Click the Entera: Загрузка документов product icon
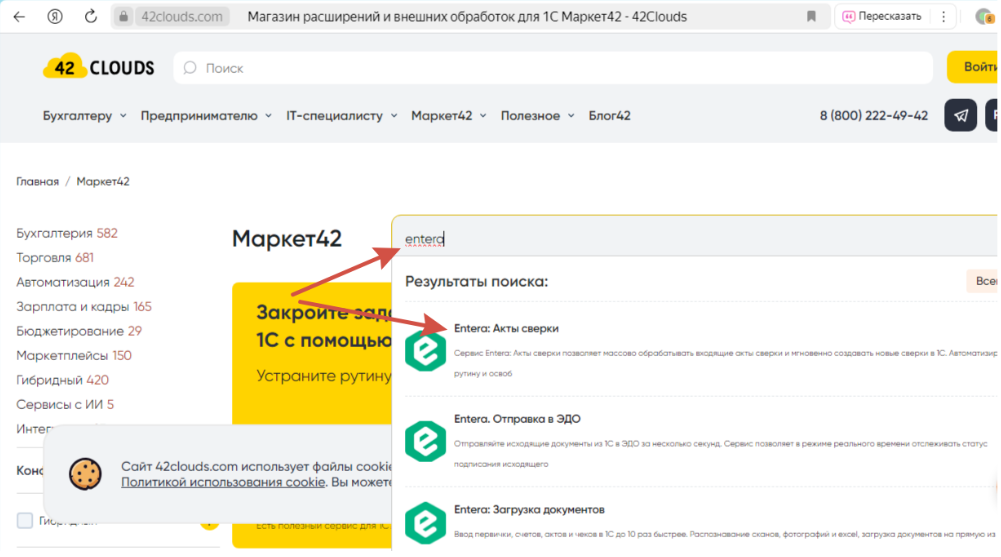This screenshot has height=557, width=1001. 425,523
